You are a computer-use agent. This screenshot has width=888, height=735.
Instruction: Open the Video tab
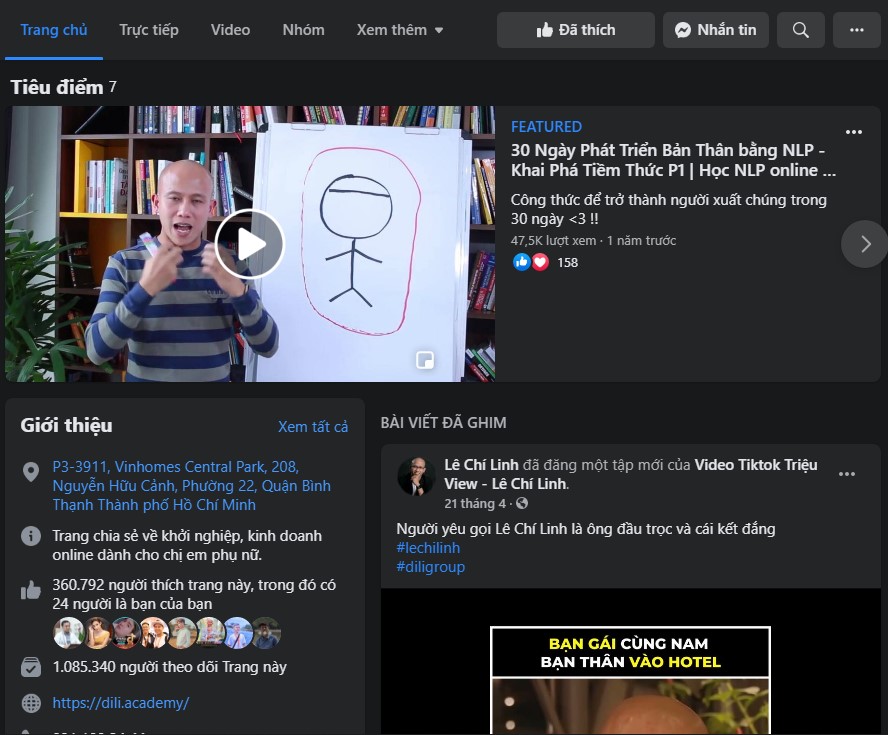230,30
